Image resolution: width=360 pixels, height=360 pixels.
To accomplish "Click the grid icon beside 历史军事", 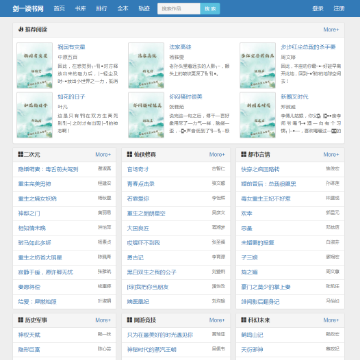I will (x=20, y=320).
